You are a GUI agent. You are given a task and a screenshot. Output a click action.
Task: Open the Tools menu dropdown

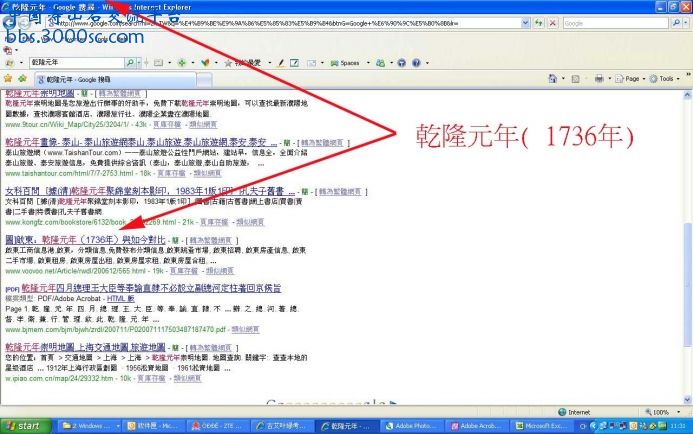pyautogui.click(x=664, y=79)
